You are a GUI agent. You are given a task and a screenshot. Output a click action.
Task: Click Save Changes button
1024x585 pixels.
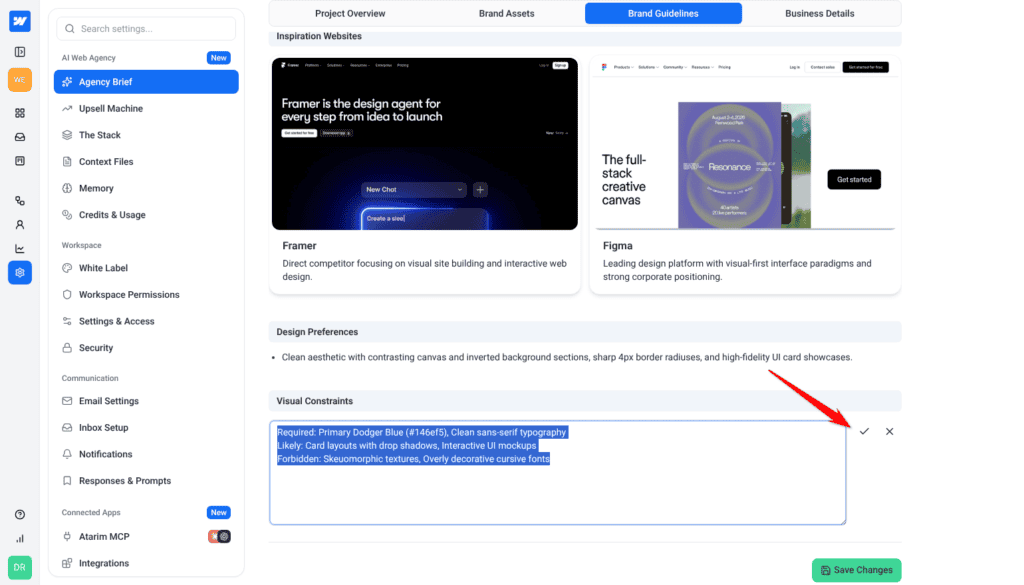[857, 570]
